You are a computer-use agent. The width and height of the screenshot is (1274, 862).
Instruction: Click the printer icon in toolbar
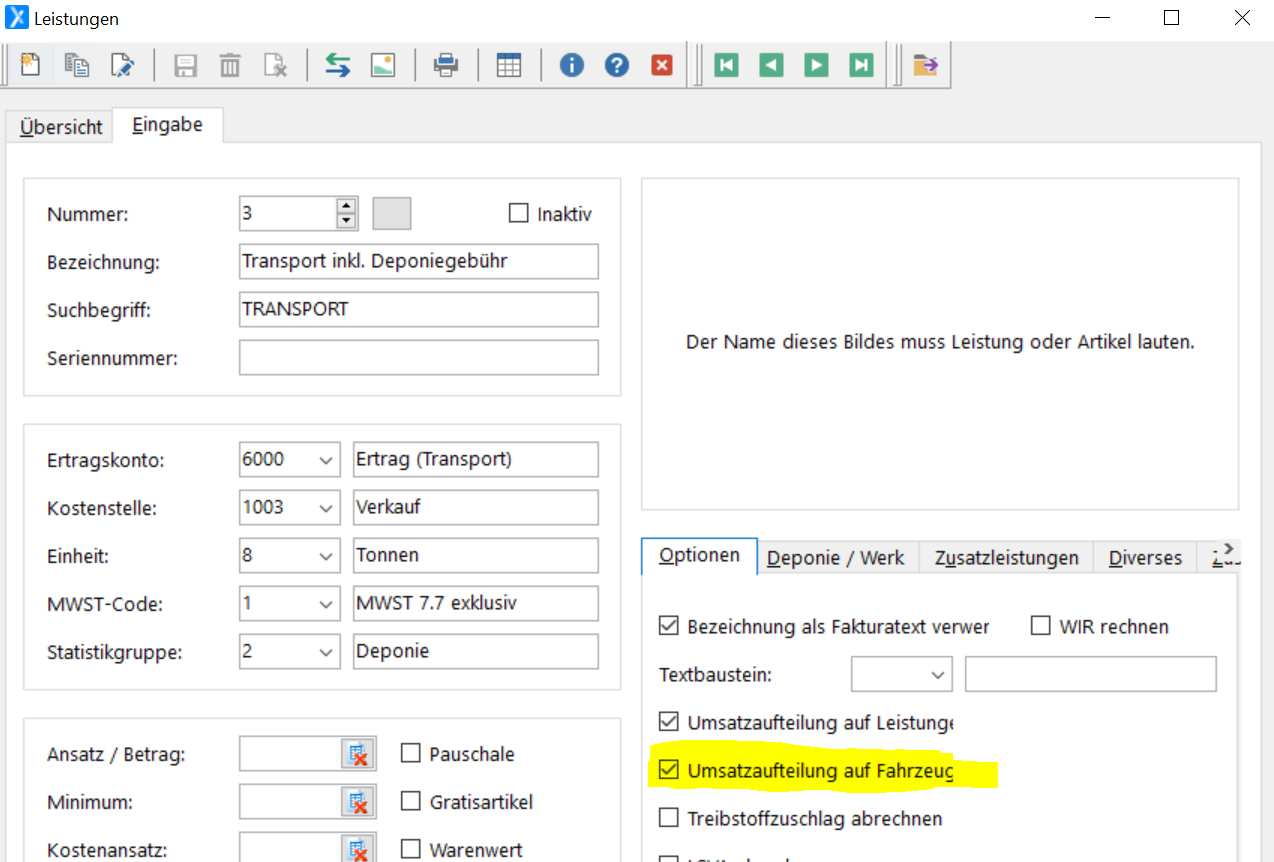445,66
